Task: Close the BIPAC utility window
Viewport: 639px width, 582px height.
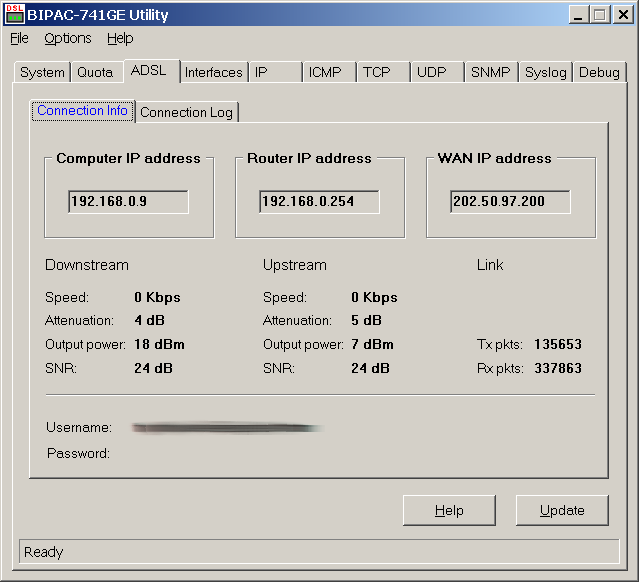Action: pos(624,15)
